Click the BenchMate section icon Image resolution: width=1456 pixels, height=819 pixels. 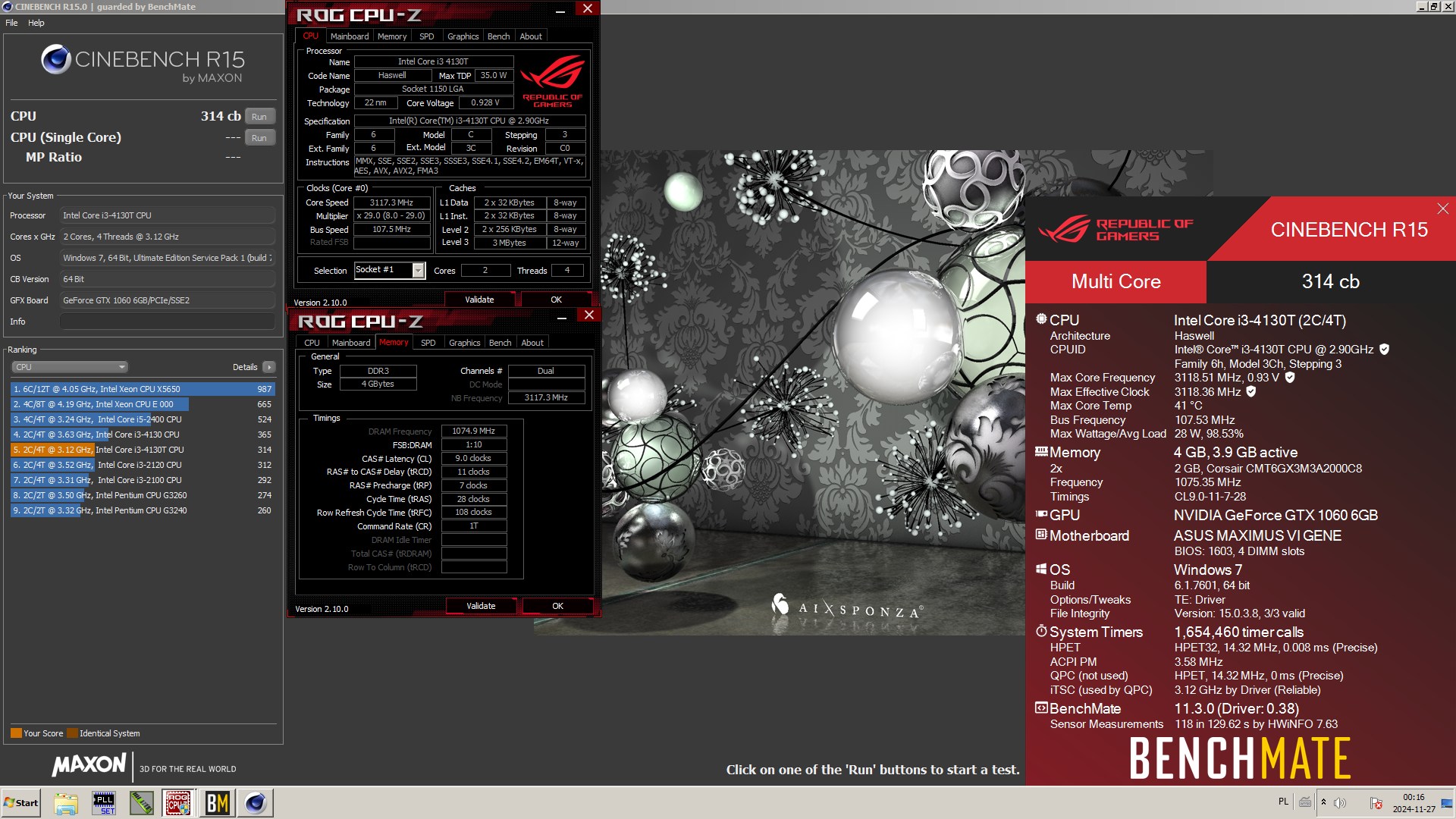pyautogui.click(x=1041, y=708)
